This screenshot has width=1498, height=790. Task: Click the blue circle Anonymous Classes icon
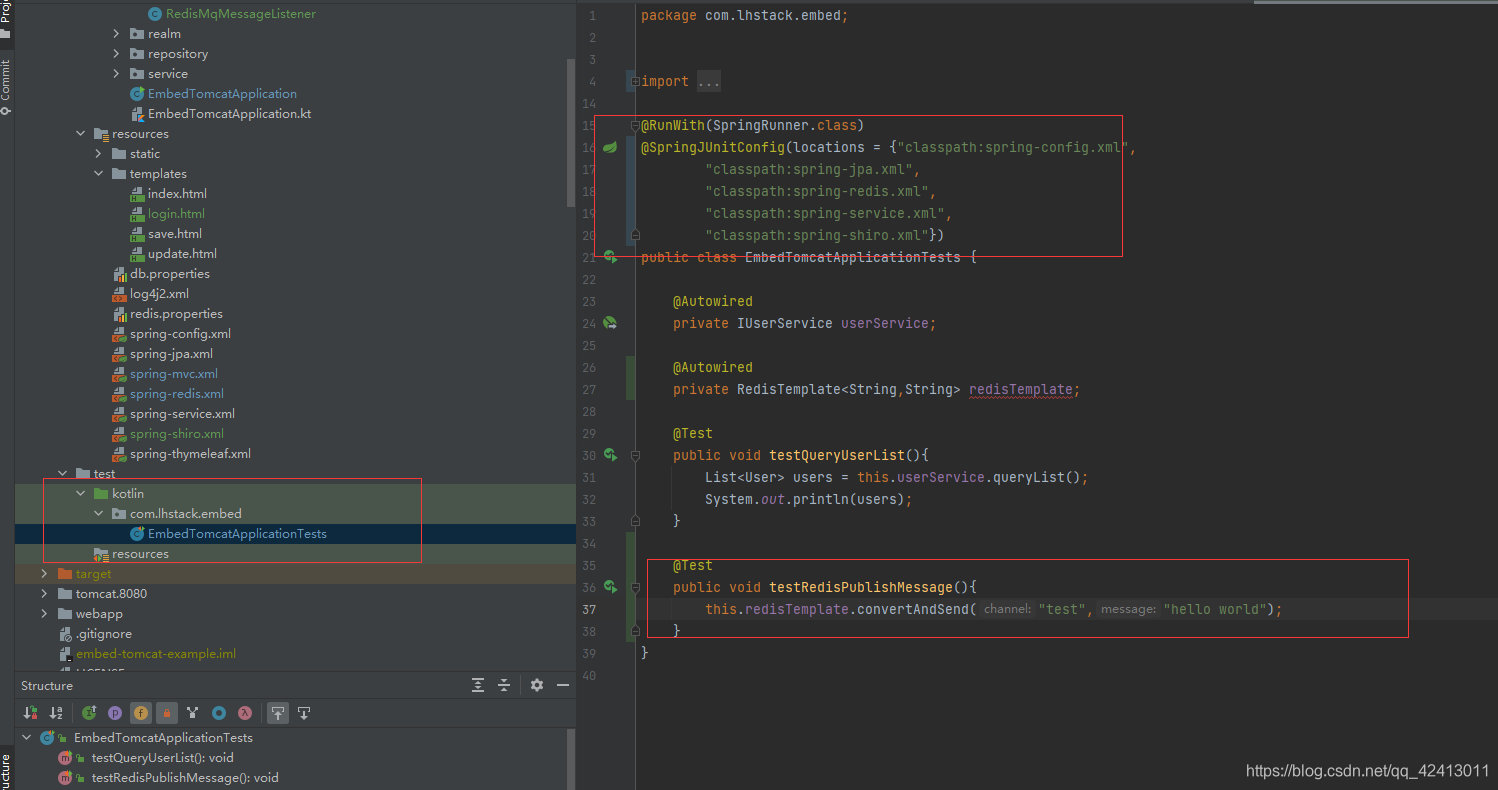[x=219, y=713]
